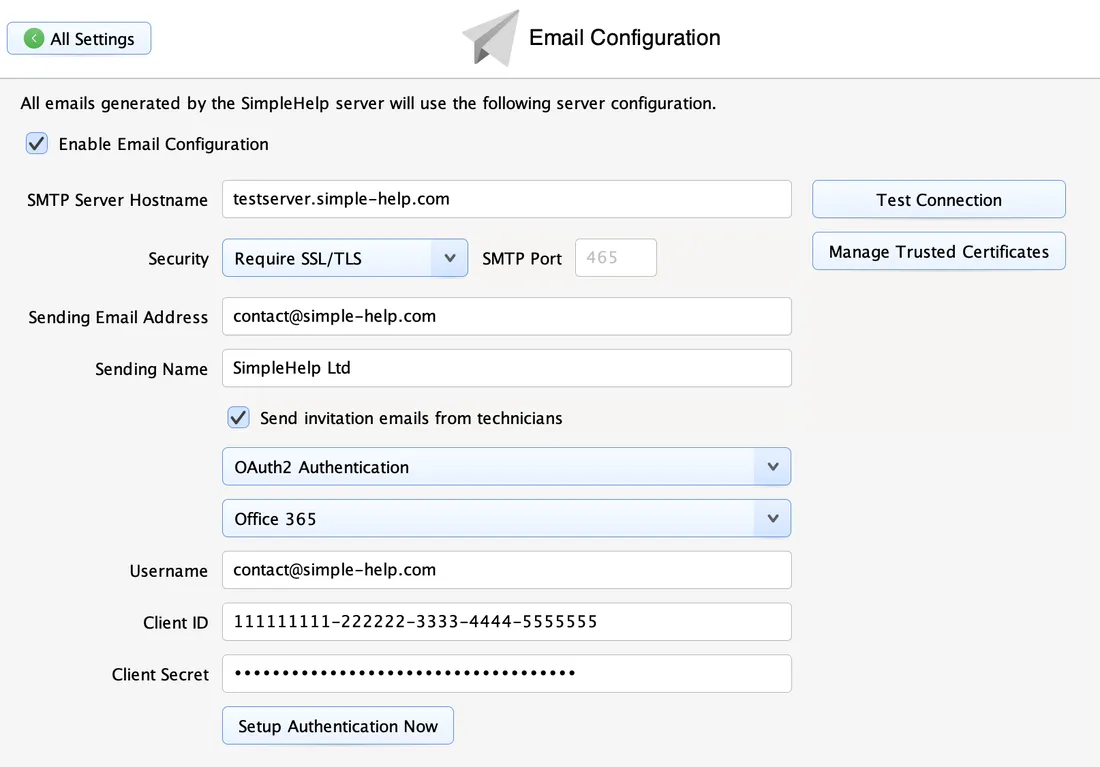Open Manage Trusted Certificates
Screen dimensions: 1100x767
click(938, 251)
